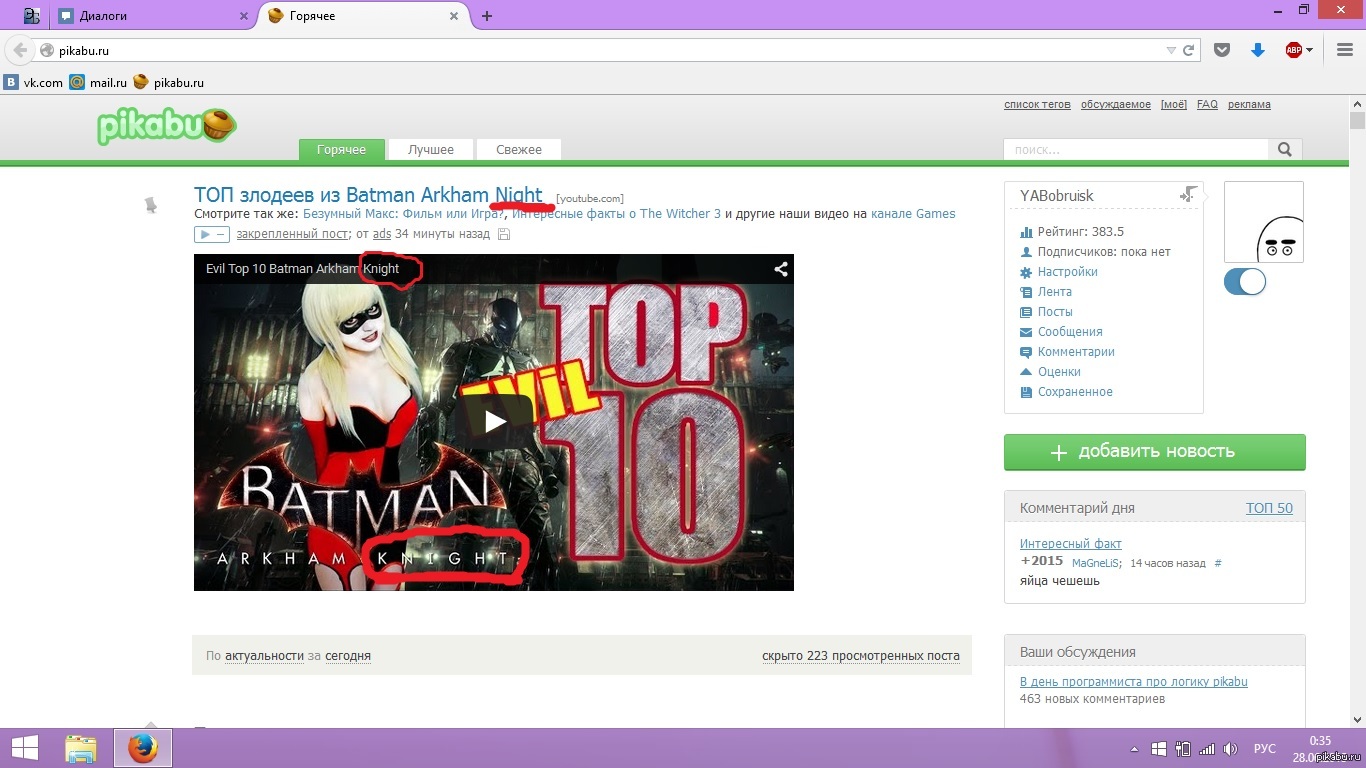1366x768 pixels.
Task: Open the обсуждаемое link
Action: coord(1116,104)
